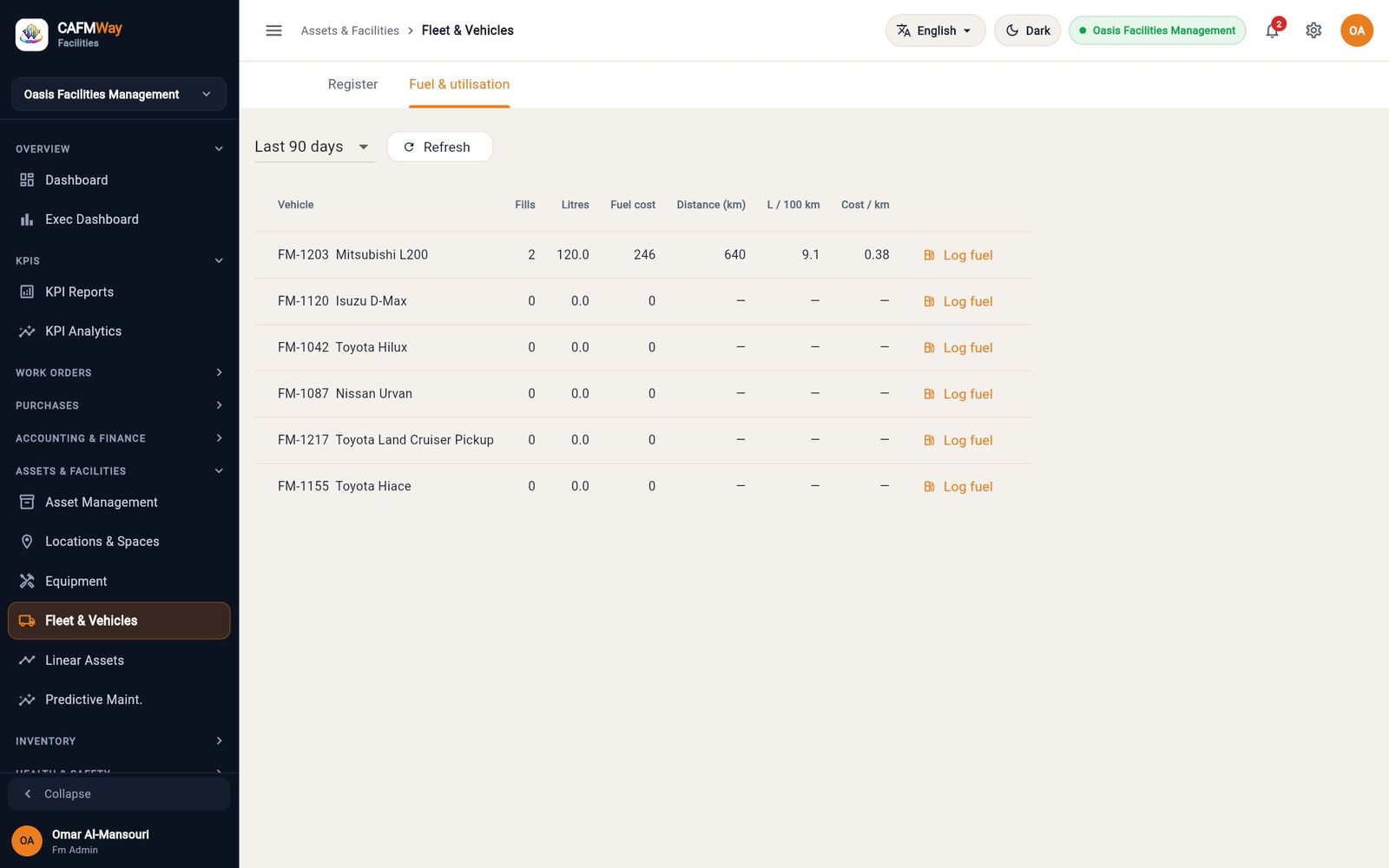Log fuel for FM-1155 Toyota Hiace
The image size is (1389, 868).
pos(958,486)
